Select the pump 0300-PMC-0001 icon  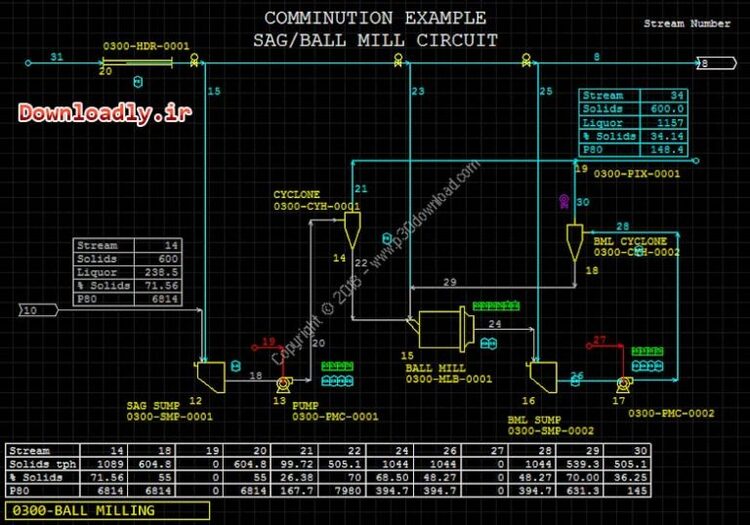(282, 384)
